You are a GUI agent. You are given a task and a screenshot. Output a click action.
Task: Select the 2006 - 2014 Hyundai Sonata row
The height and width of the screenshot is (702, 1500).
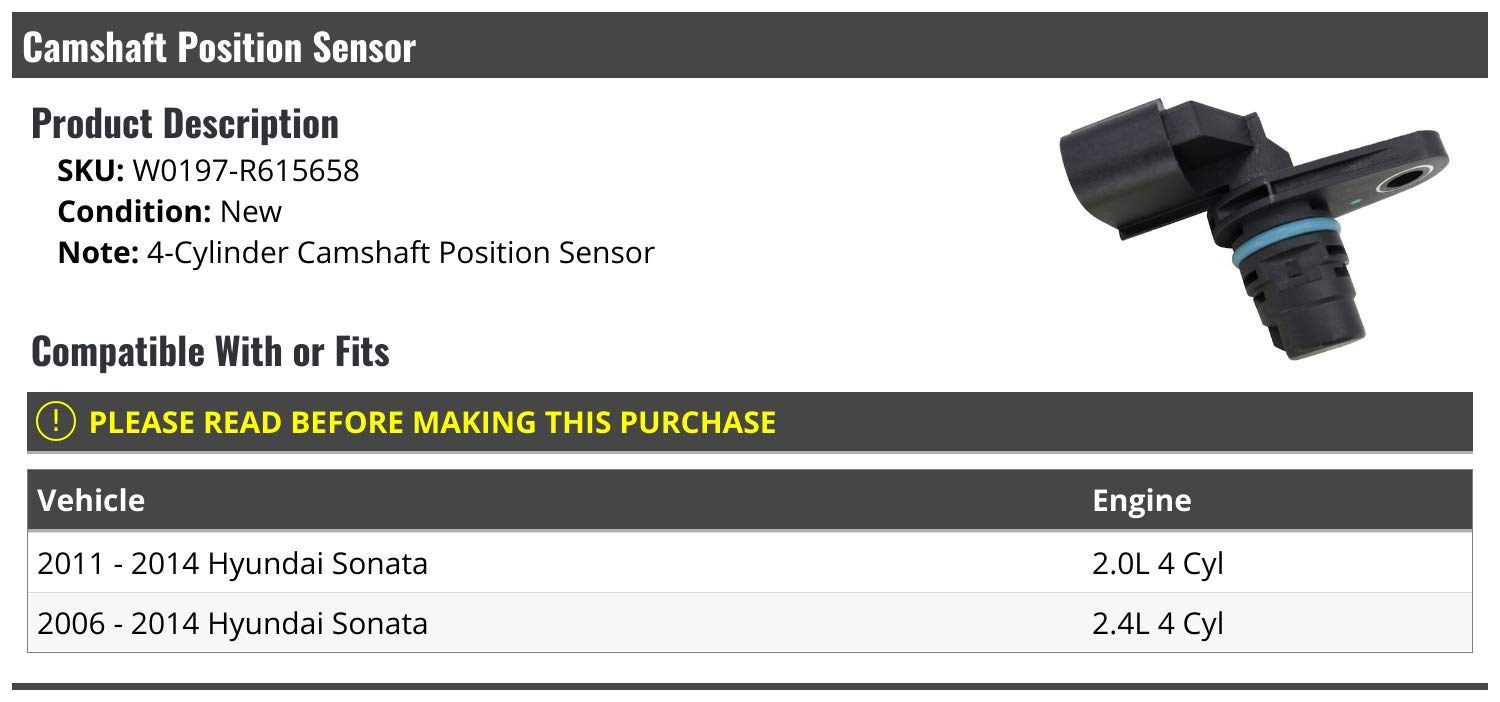[x=232, y=624]
